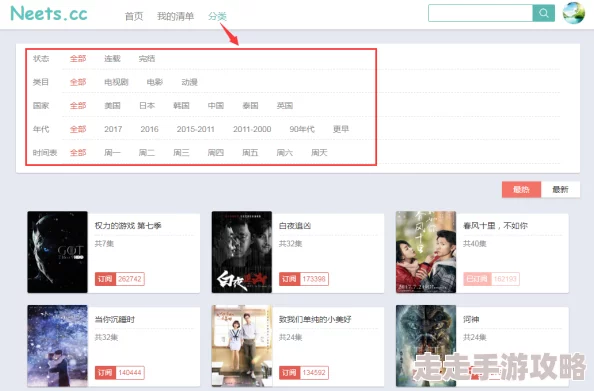Subscribe to 致我们单纯的小美好 via 订阅
This screenshot has width=594, height=391.
tap(289, 372)
